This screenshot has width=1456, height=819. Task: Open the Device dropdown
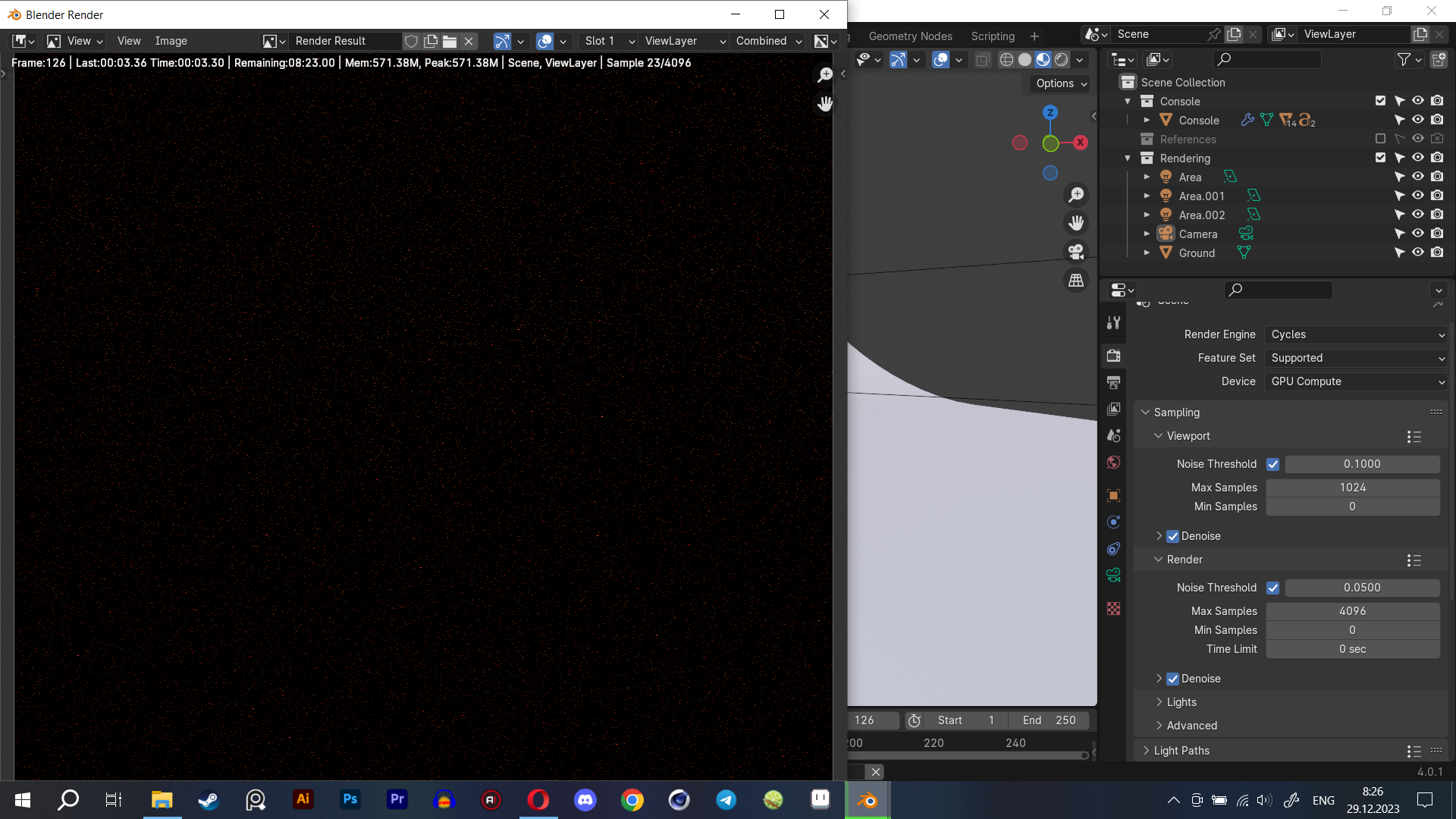1357,381
